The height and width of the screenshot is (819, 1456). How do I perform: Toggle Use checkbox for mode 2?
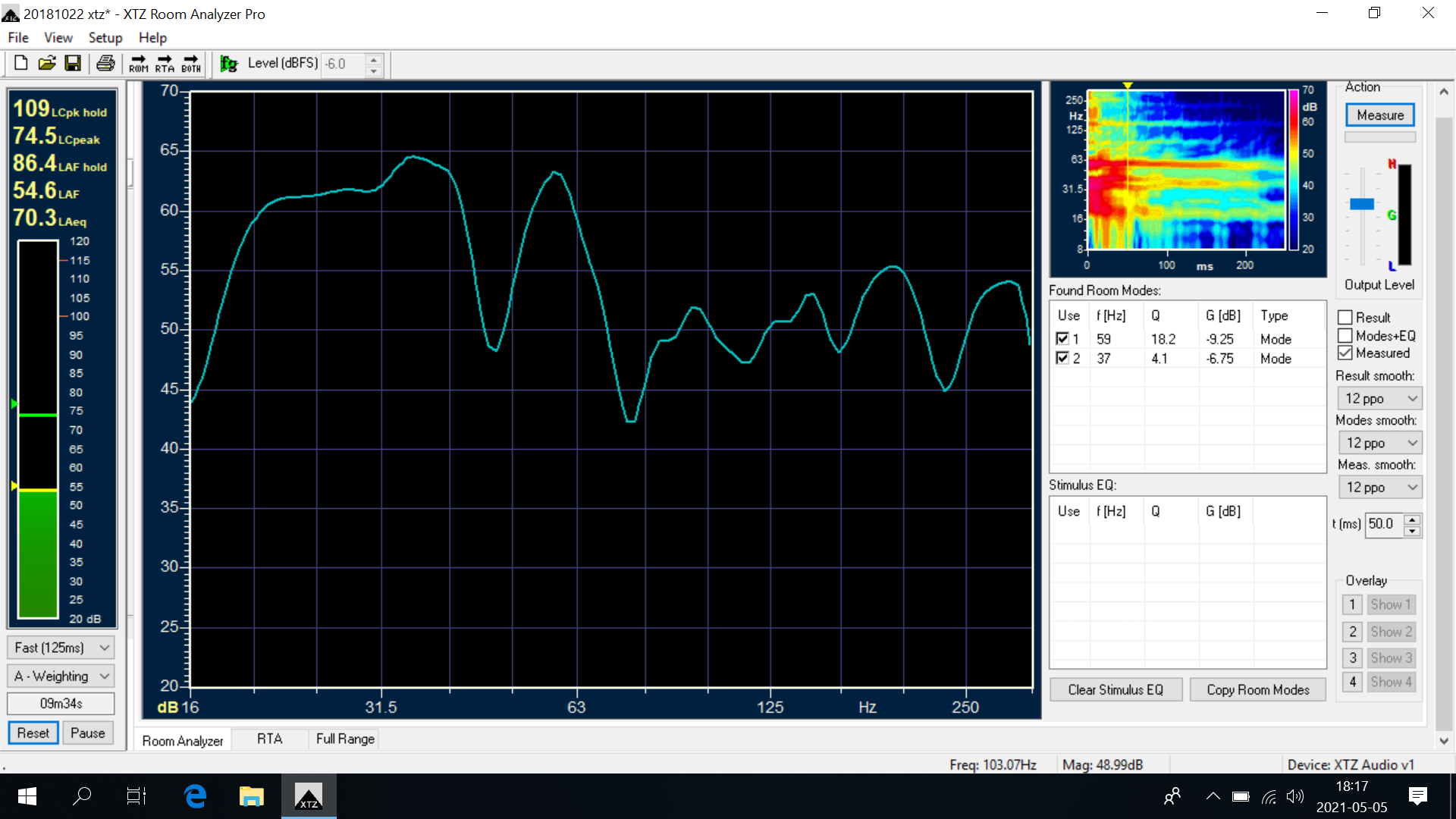tap(1062, 359)
